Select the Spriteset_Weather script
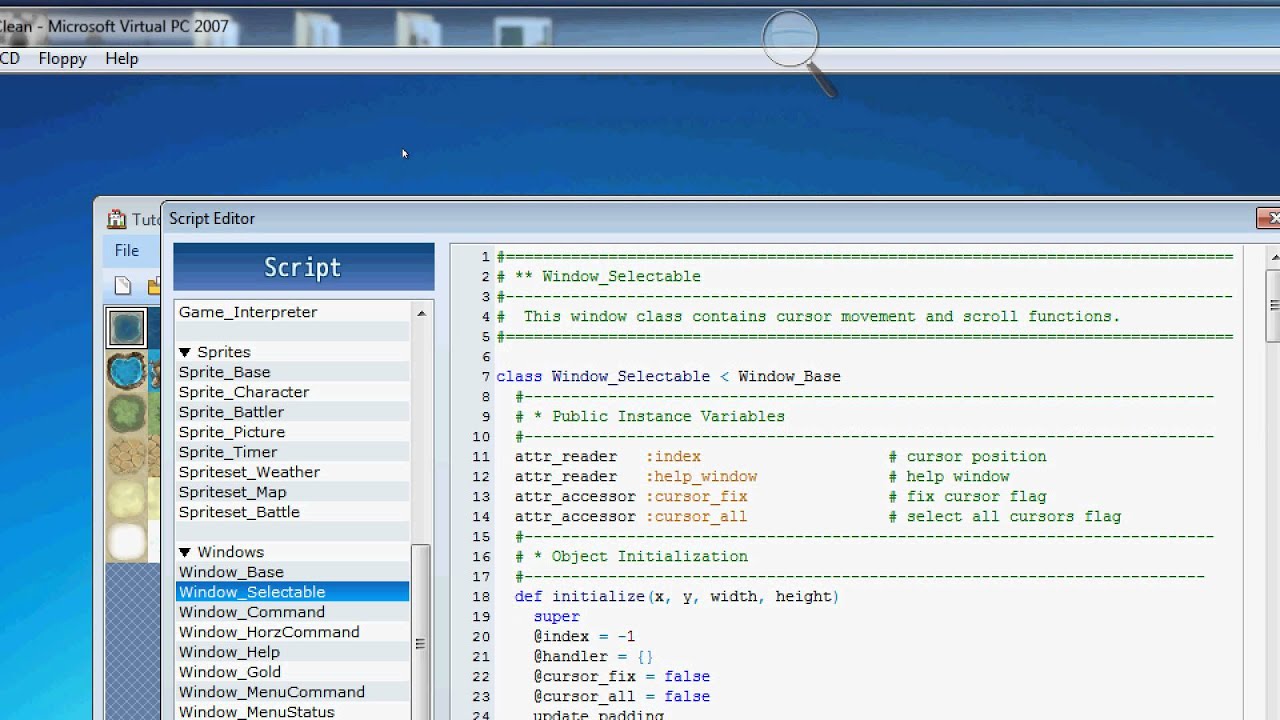 294,472
